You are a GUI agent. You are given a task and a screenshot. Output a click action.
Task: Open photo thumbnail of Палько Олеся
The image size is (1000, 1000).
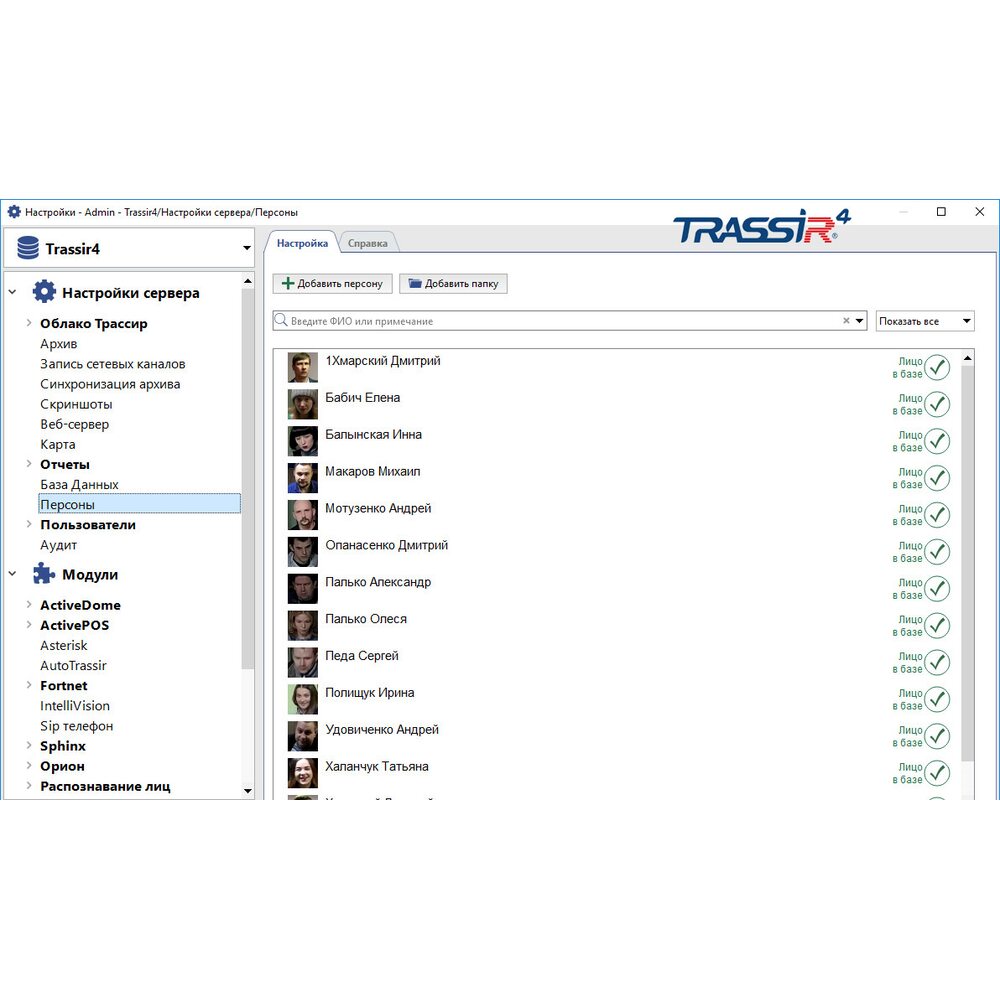[302, 625]
